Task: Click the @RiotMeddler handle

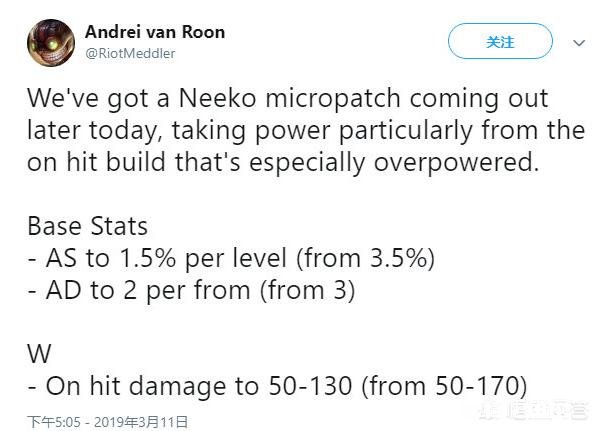Action: [129, 54]
